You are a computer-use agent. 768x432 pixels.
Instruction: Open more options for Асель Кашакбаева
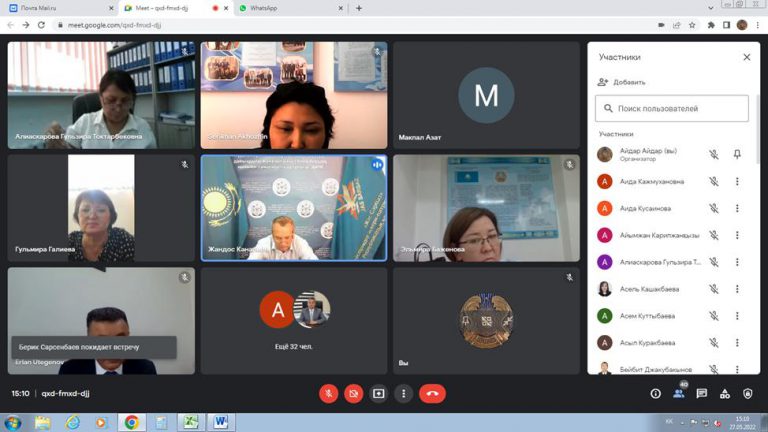[737, 289]
